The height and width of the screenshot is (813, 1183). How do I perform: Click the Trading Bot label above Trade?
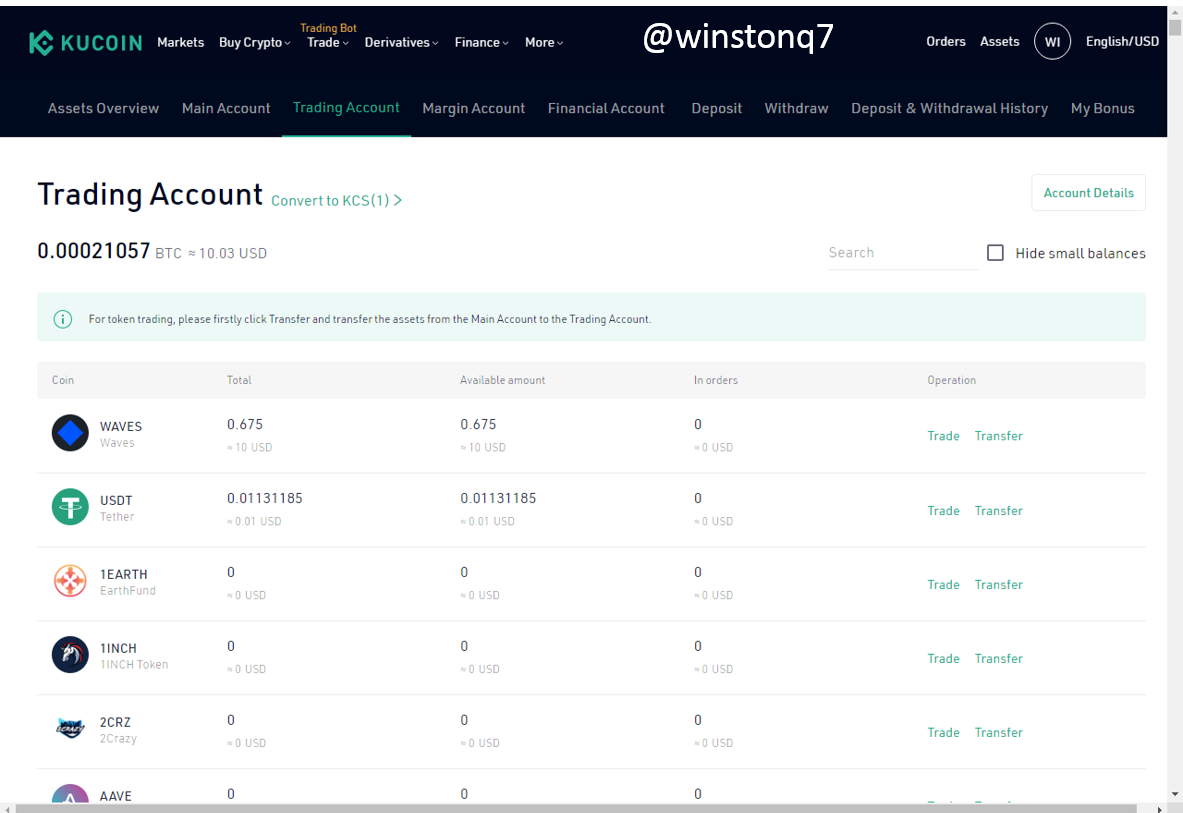click(328, 28)
